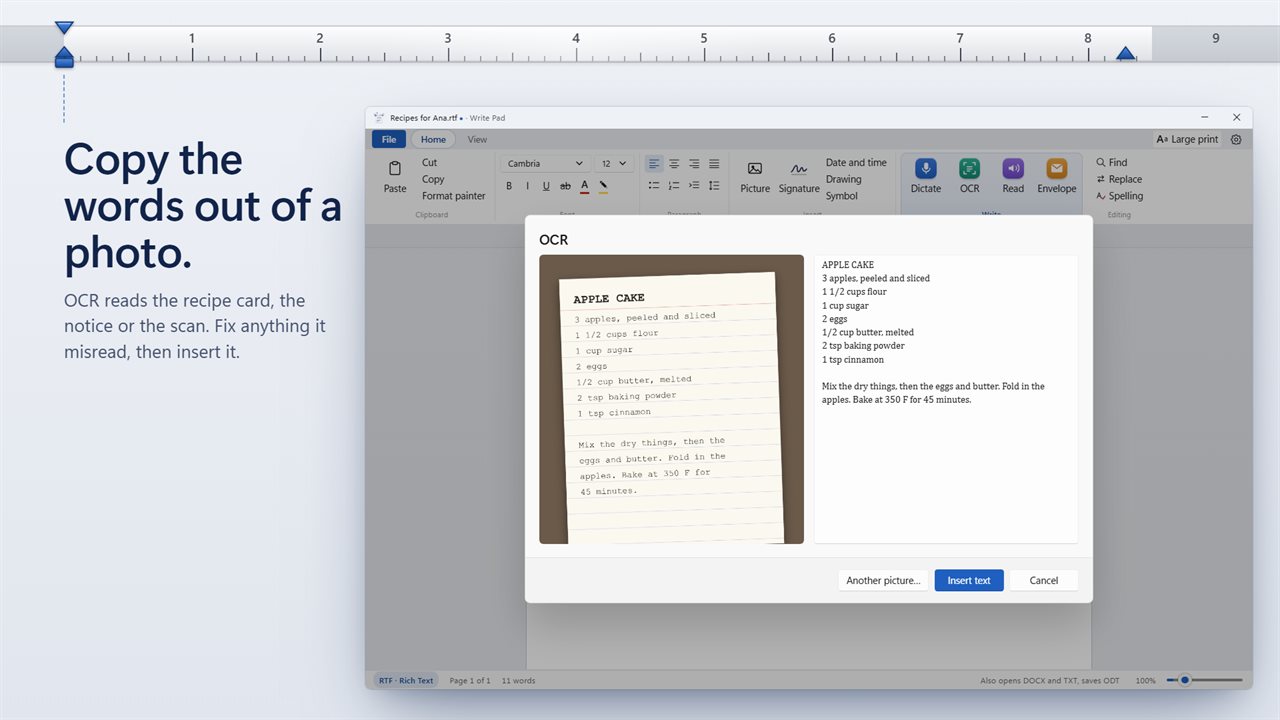Open the OCR tool in ribbon
This screenshot has width=1280, height=720.
[x=970, y=177]
